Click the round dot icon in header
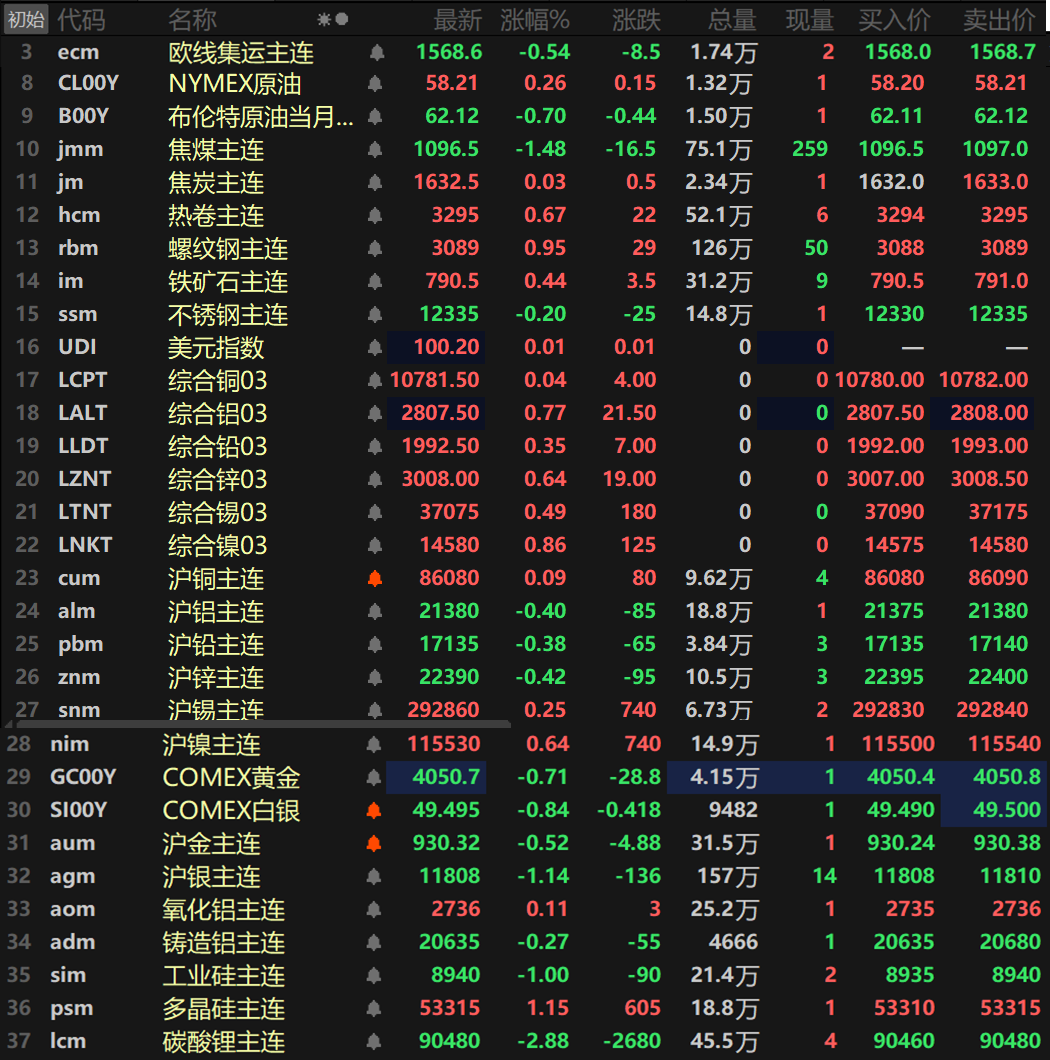Viewport: 1050px width, 1060px height. pyautogui.click(x=342, y=19)
